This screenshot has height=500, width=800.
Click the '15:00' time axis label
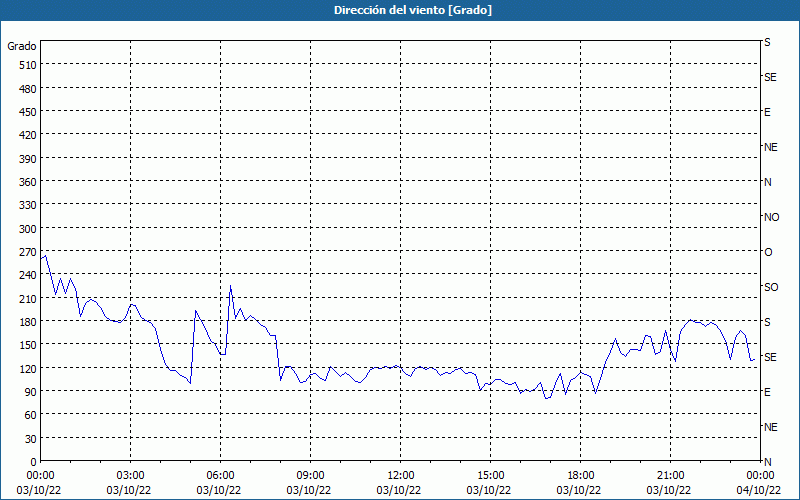(490, 476)
